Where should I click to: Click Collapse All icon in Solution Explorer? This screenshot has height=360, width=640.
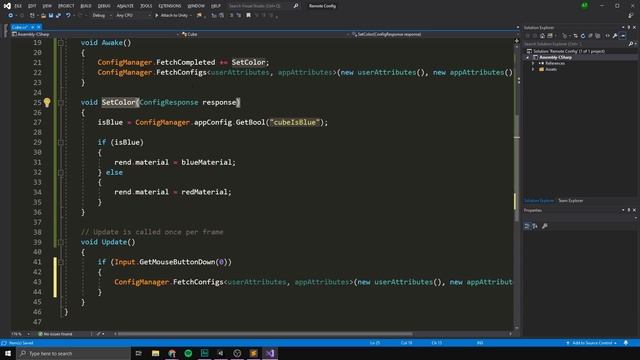590,36
